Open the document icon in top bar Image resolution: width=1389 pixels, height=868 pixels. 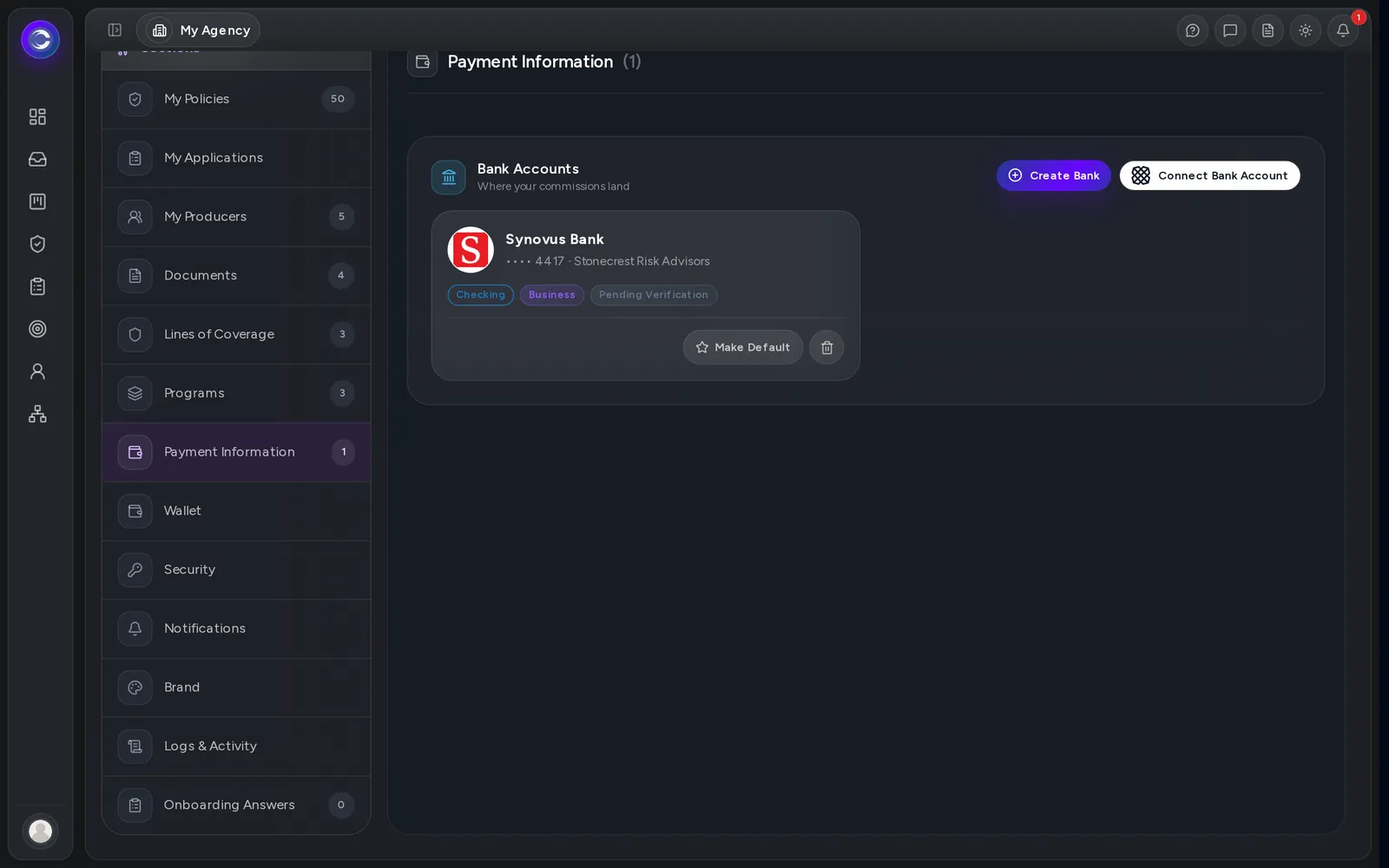coord(1267,30)
